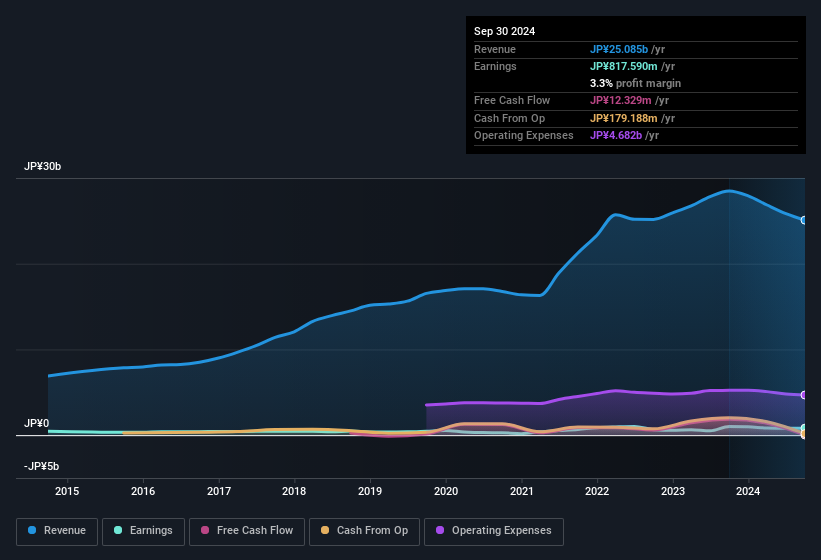
Task: Toggle the Revenue legend button
Action: [x=57, y=531]
